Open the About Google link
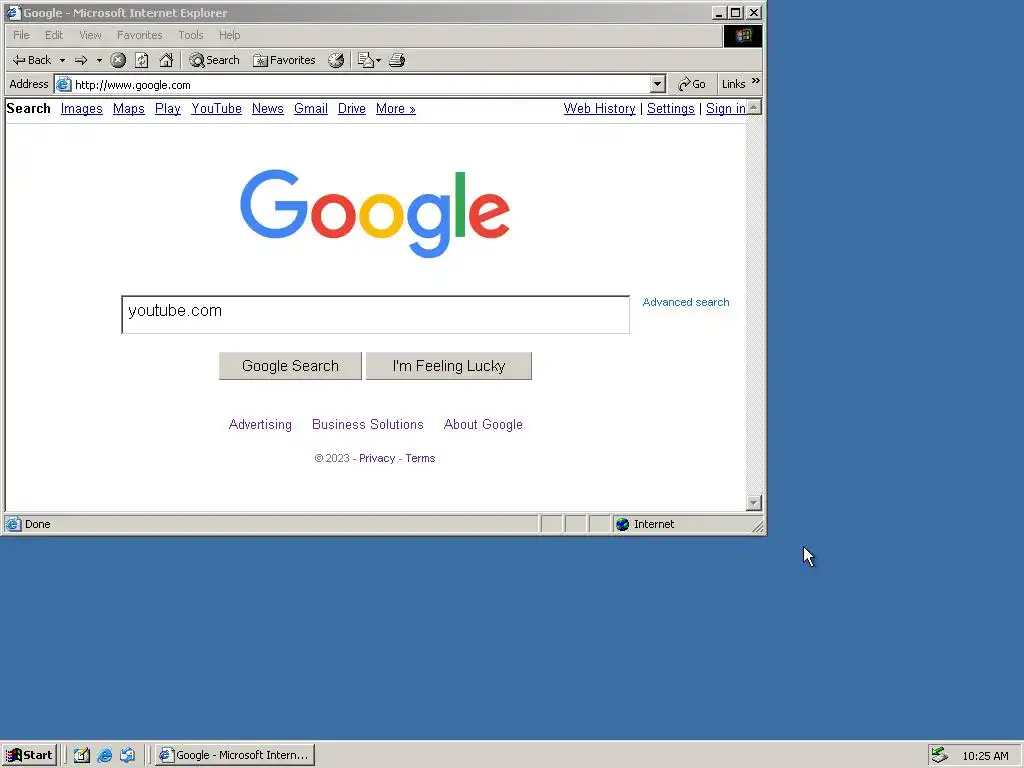This screenshot has height=768, width=1024. [x=483, y=424]
